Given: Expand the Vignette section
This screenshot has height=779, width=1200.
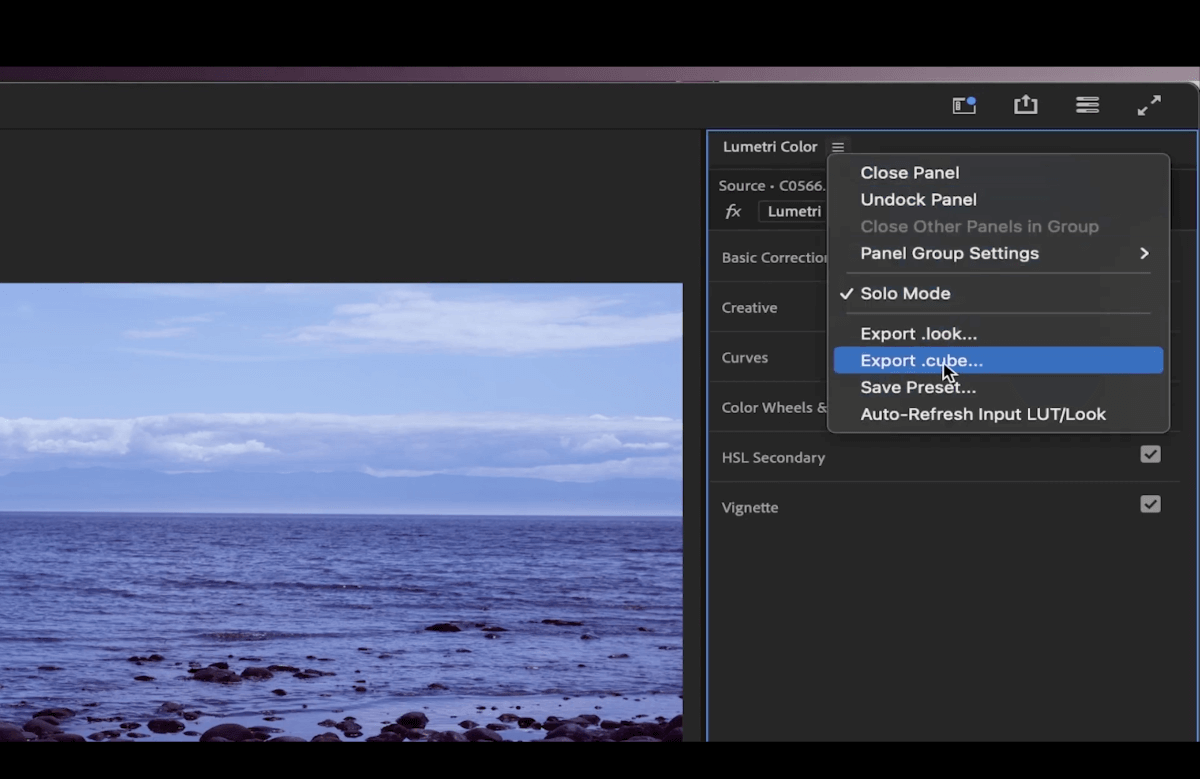Looking at the screenshot, I should pos(750,508).
